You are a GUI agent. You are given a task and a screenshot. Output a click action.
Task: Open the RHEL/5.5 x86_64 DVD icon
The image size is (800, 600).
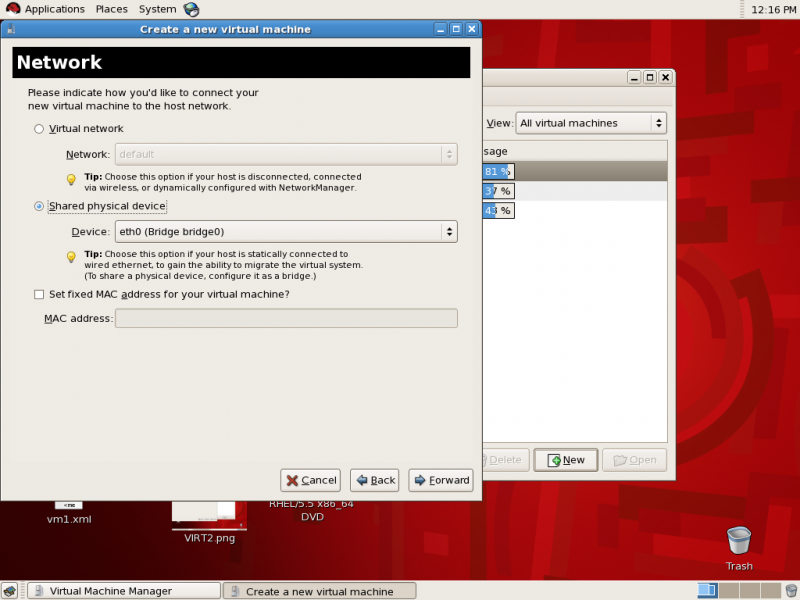pos(312,510)
